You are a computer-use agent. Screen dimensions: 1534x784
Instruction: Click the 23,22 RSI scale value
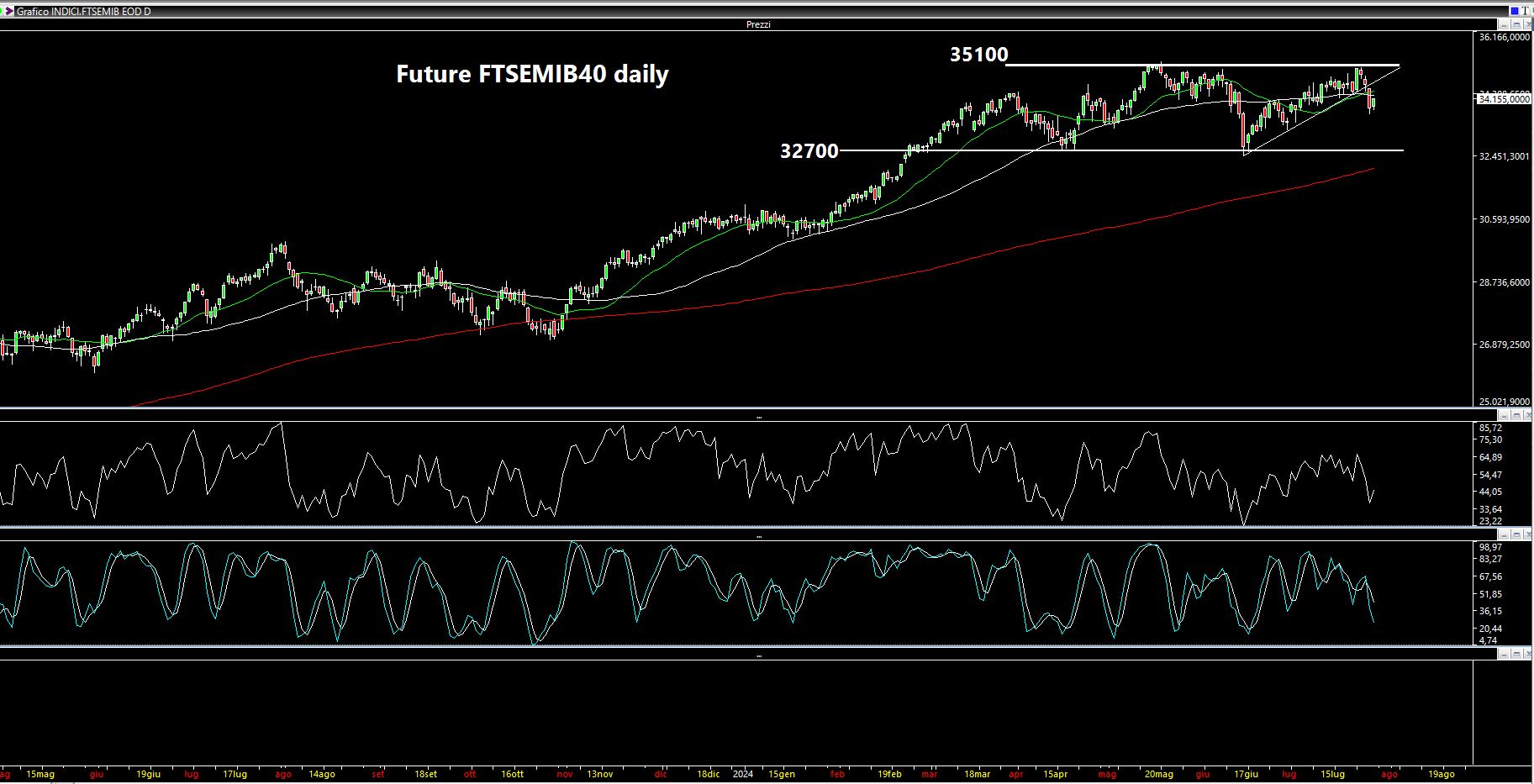tap(1490, 521)
